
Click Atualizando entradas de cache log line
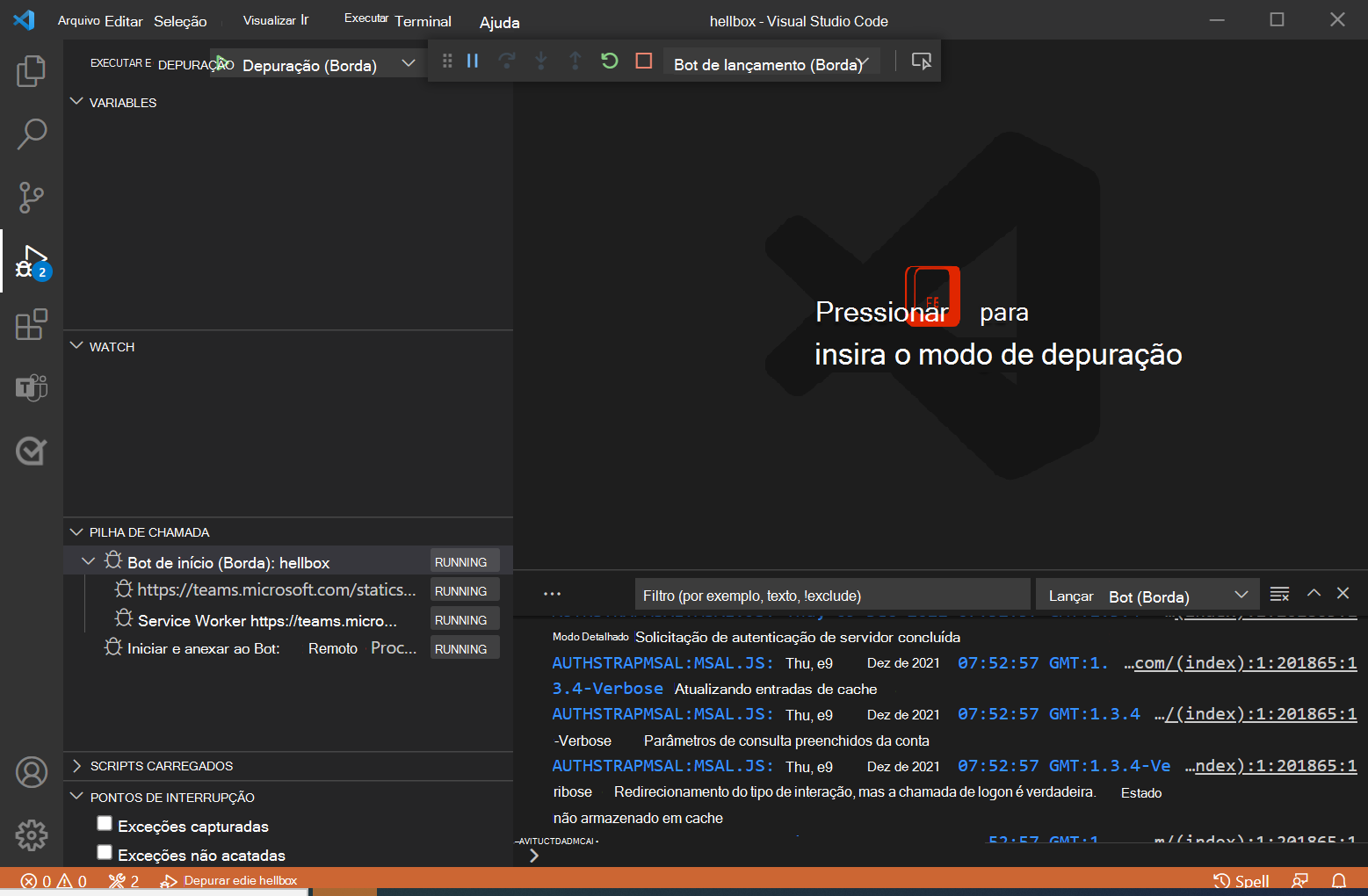click(x=776, y=690)
